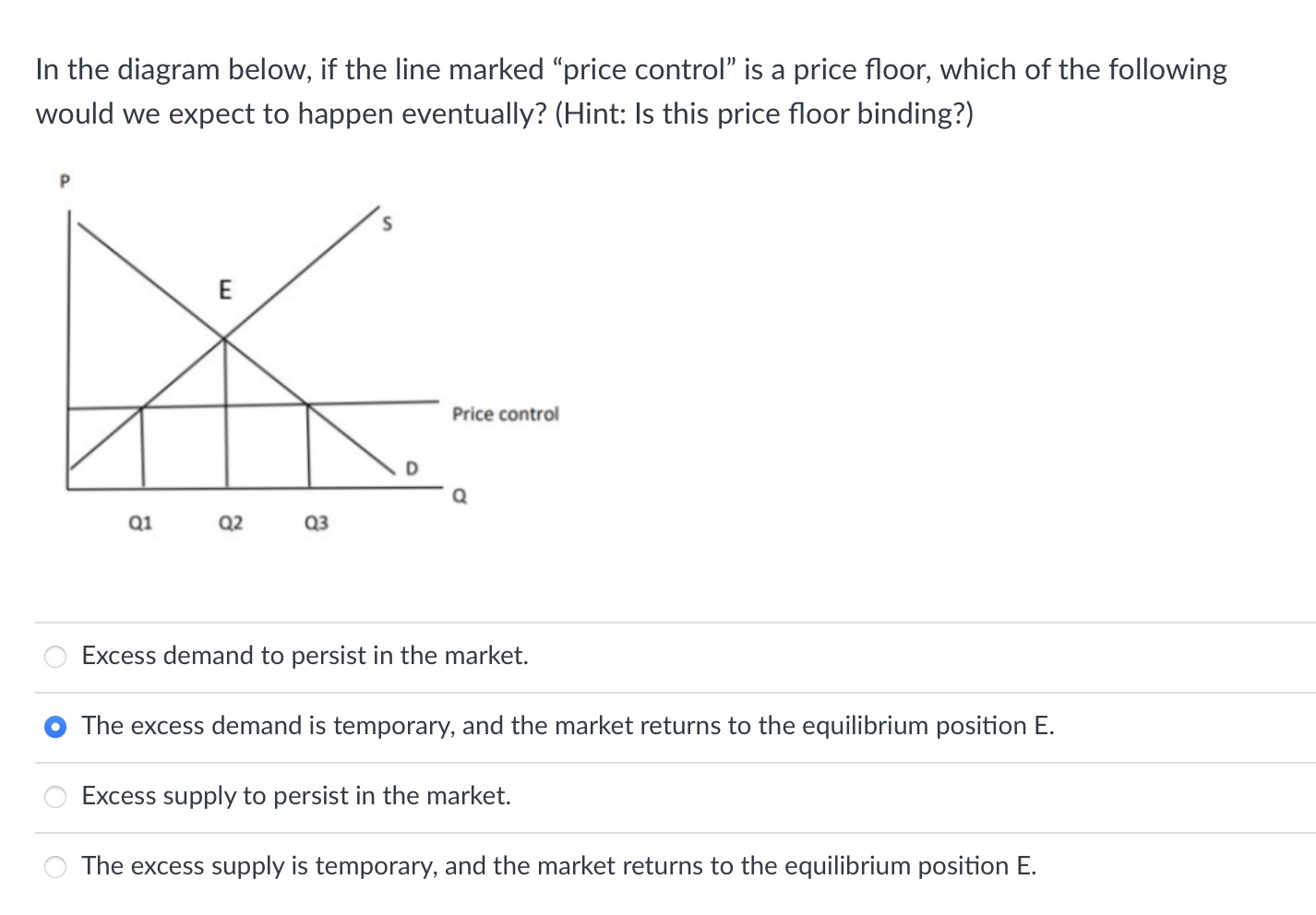Choose 'The excess demand is temporary' option
This screenshot has height=915, width=1316.
[x=54, y=726]
